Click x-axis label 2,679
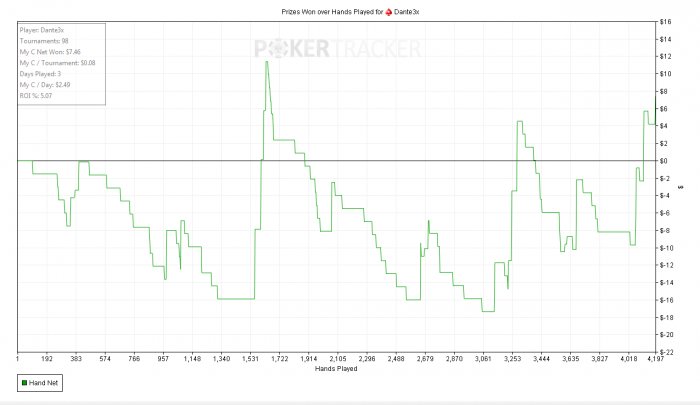This screenshot has width=700, height=405. pyautogui.click(x=425, y=359)
